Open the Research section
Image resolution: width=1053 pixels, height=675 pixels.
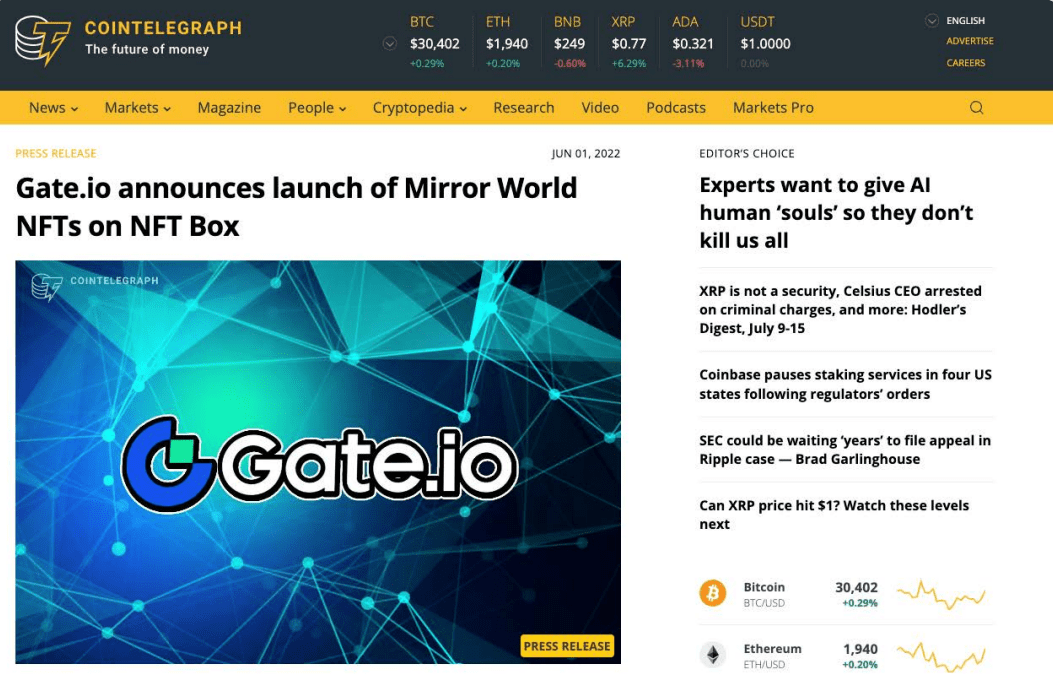524,107
